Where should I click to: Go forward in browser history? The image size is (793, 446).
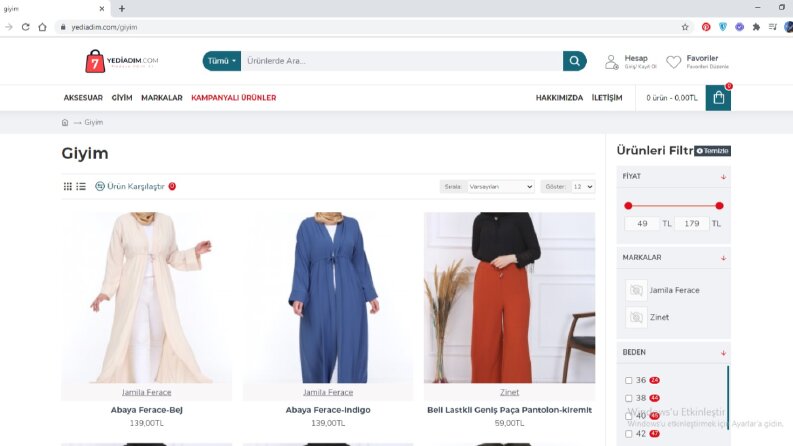pyautogui.click(x=9, y=27)
